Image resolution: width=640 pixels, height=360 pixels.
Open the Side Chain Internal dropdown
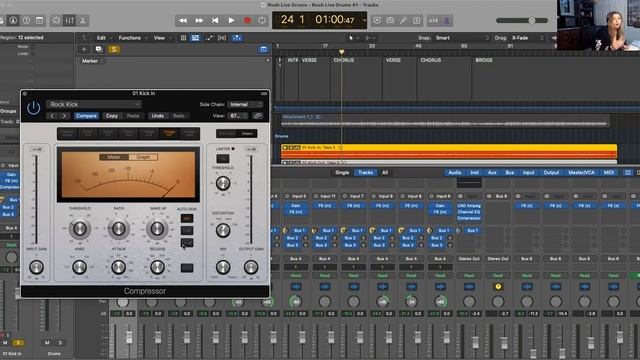(x=245, y=104)
